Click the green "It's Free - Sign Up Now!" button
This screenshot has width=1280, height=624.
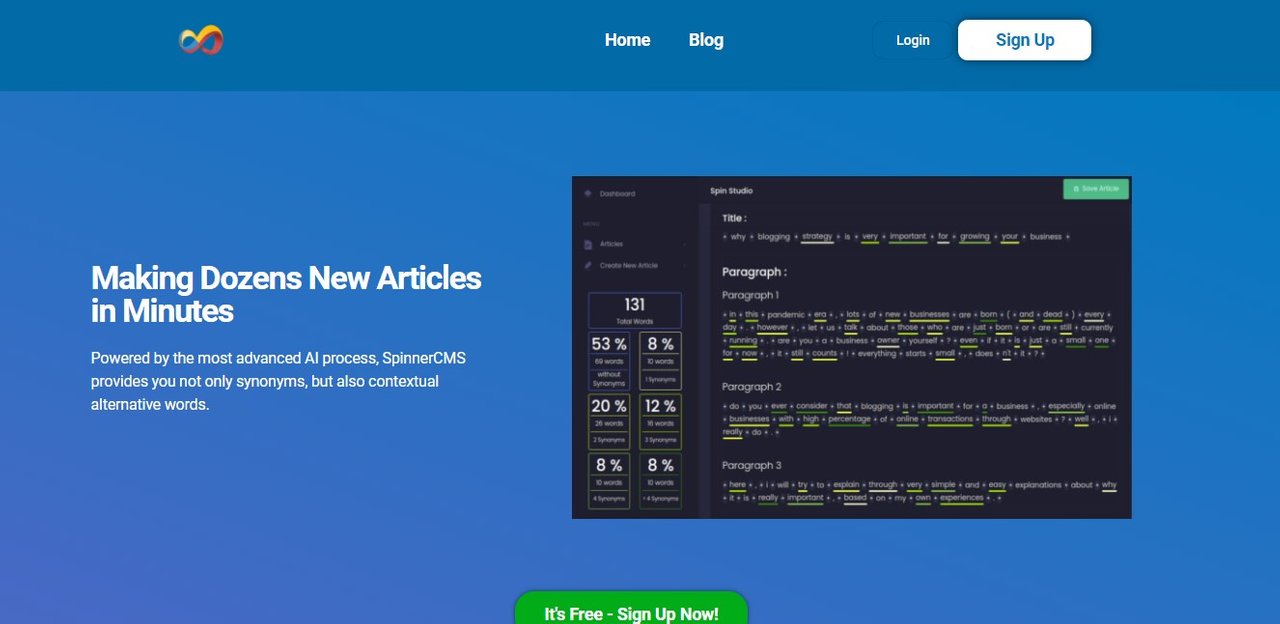pos(631,608)
